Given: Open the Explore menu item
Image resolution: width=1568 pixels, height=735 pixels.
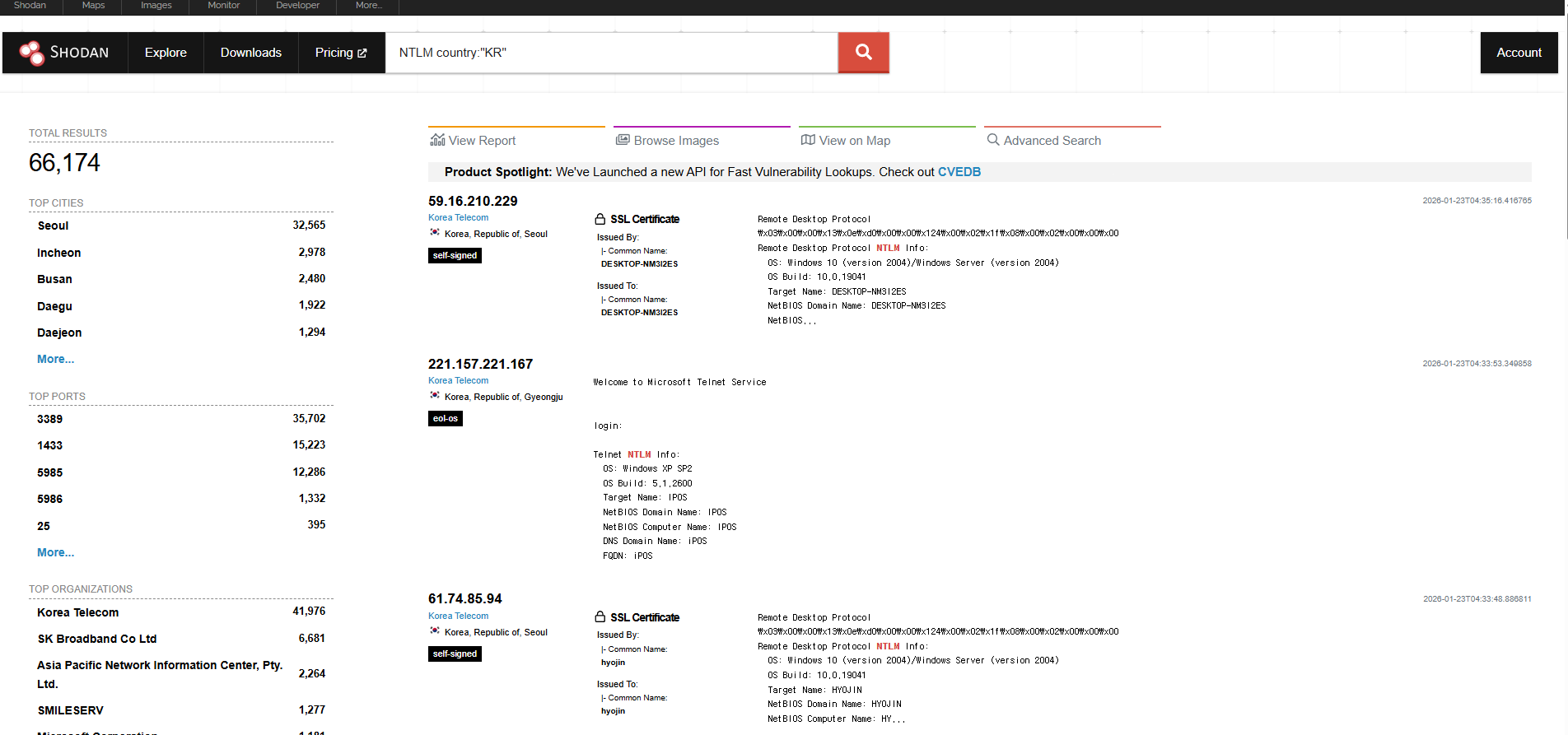Looking at the screenshot, I should tap(166, 53).
